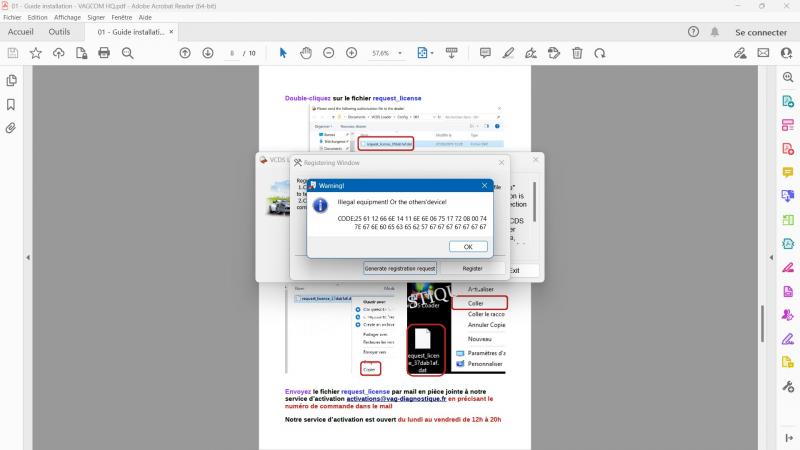Expand the left navigation pane arrow
The height and width of the screenshot is (450, 800).
pos(28,258)
